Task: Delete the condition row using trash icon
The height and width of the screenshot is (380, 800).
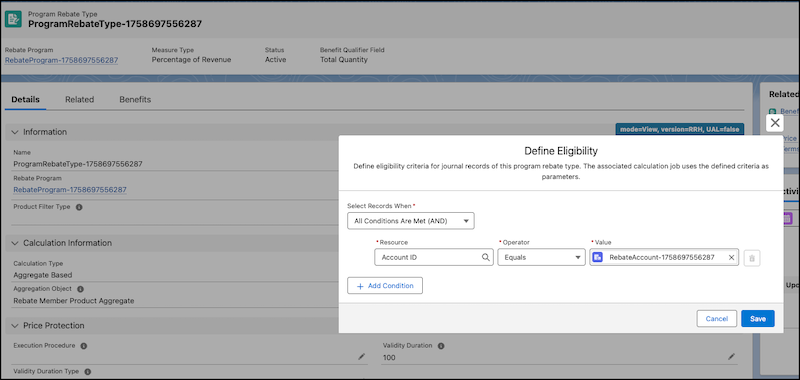Action: click(752, 258)
